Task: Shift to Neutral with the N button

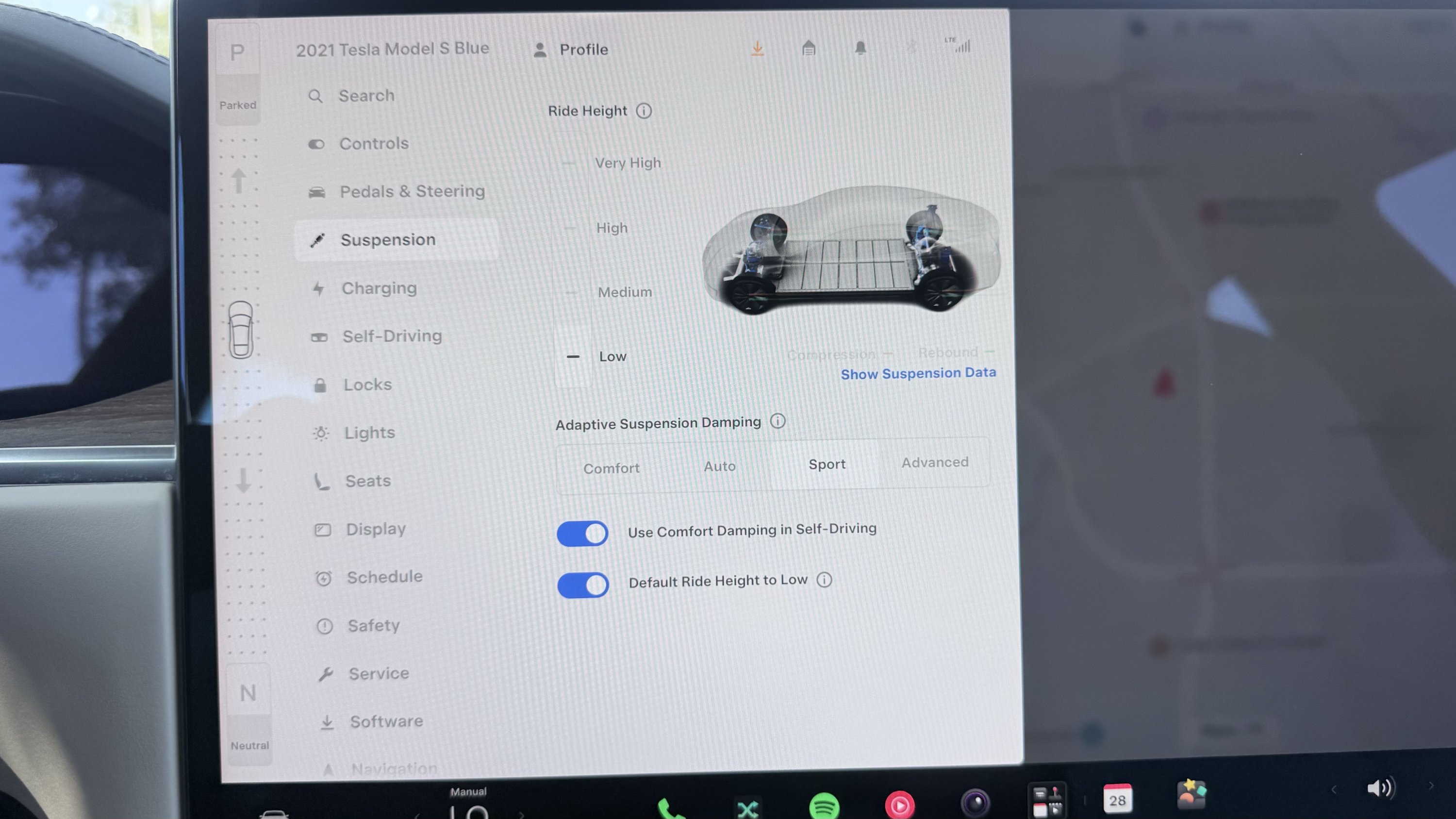Action: pyautogui.click(x=248, y=693)
